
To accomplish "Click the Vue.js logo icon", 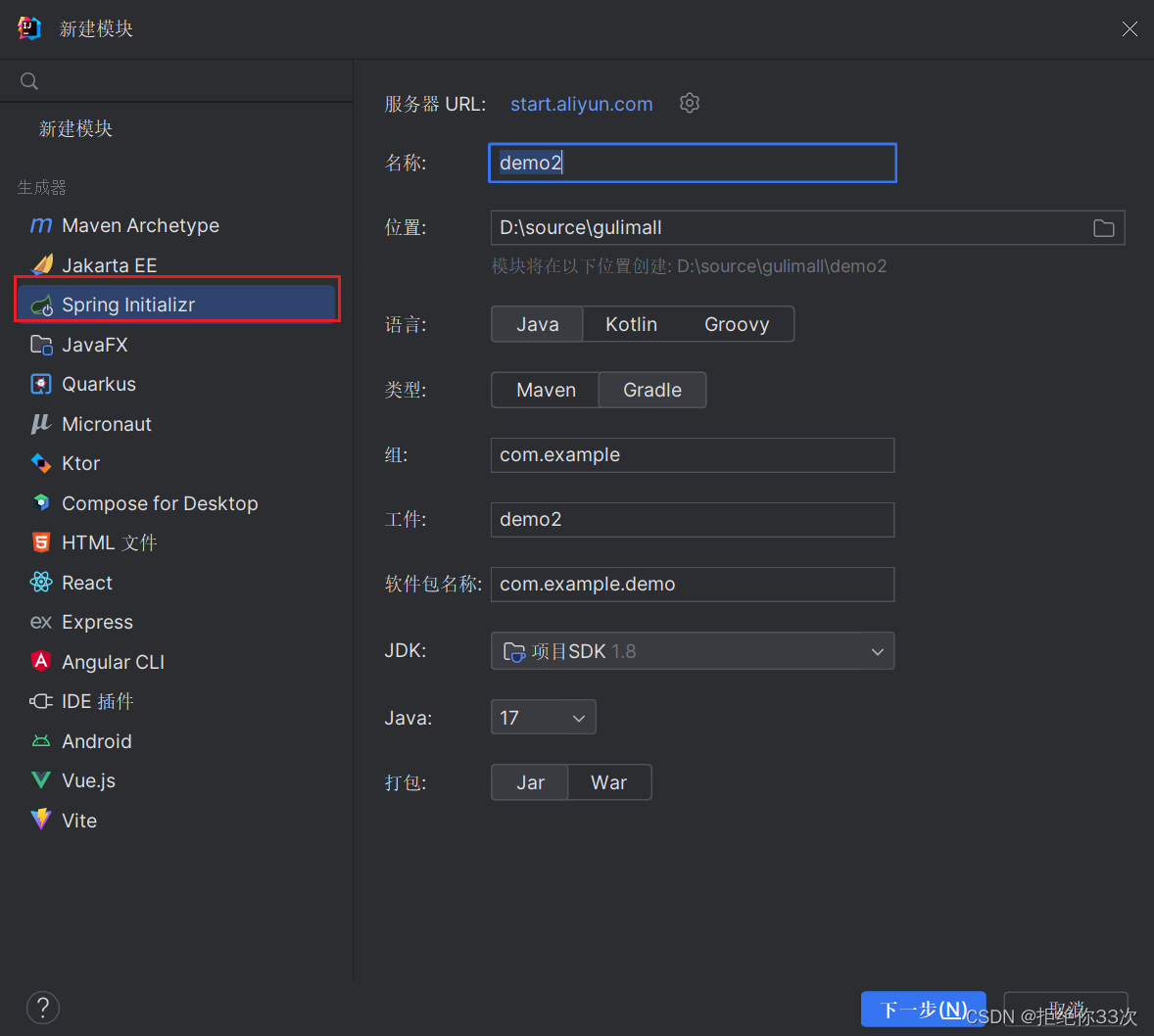I will click(41, 780).
